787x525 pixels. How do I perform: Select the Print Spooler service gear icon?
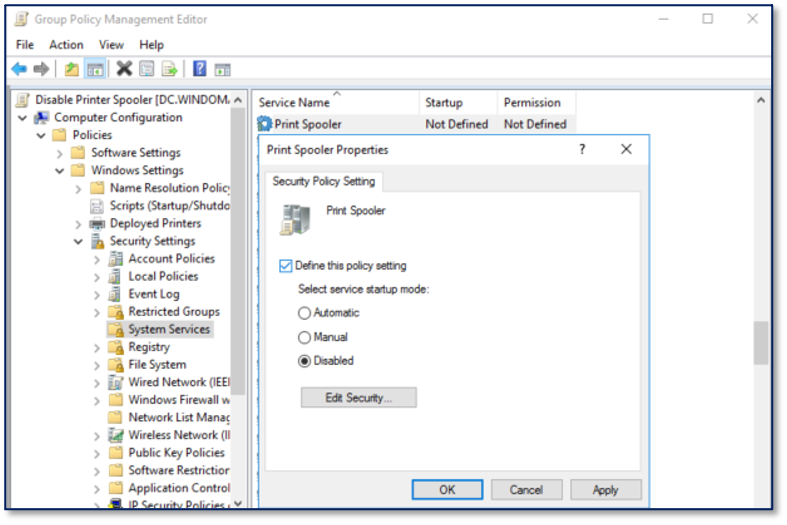click(265, 124)
